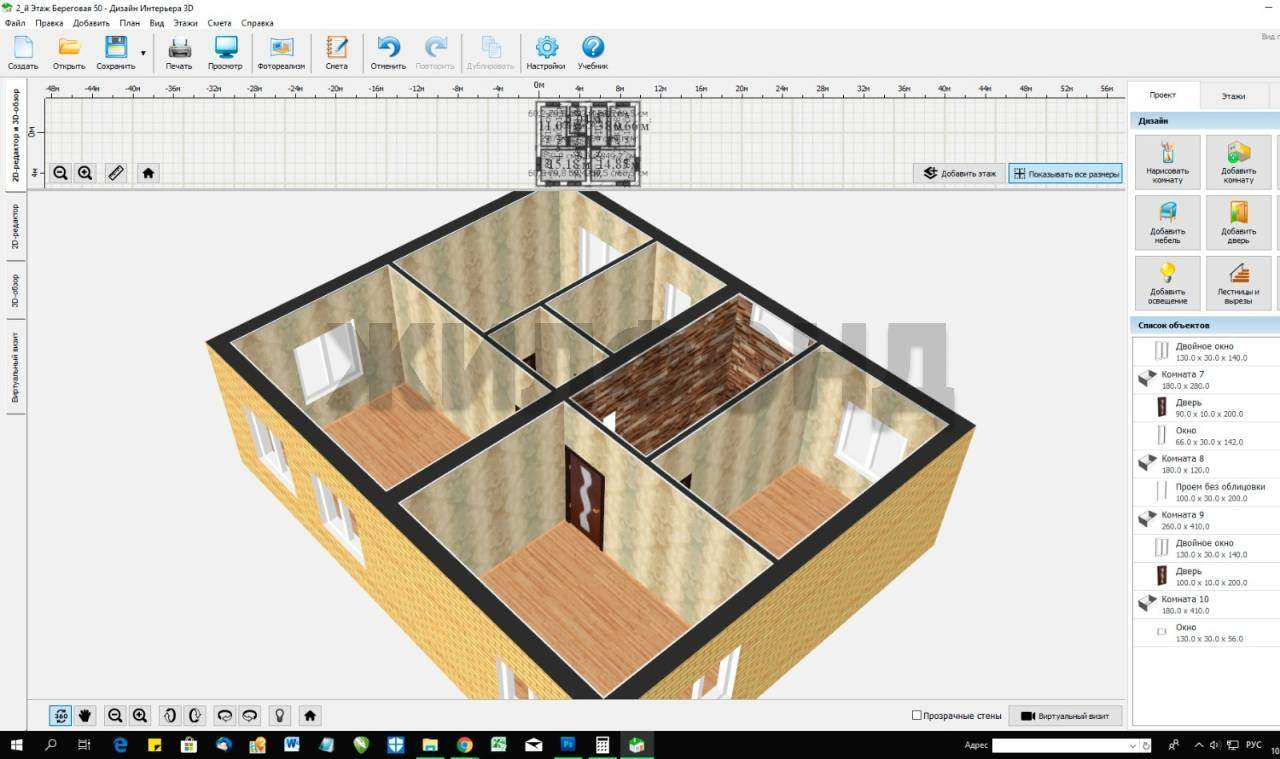Image resolution: width=1280 pixels, height=759 pixels.
Task: Enable the Прозрачные стены checkbox
Action: pos(917,716)
